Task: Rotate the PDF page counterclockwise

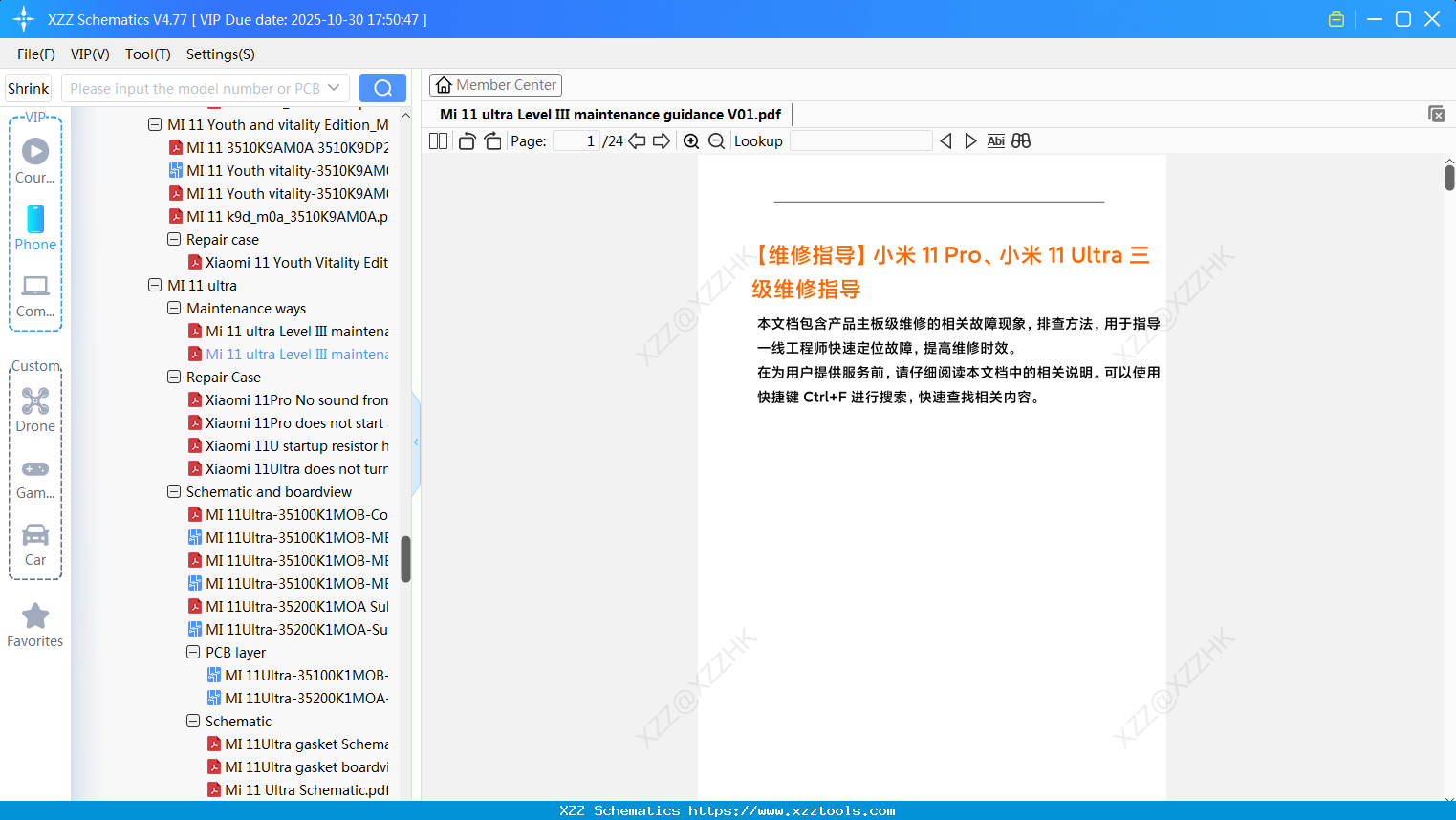Action: click(467, 140)
